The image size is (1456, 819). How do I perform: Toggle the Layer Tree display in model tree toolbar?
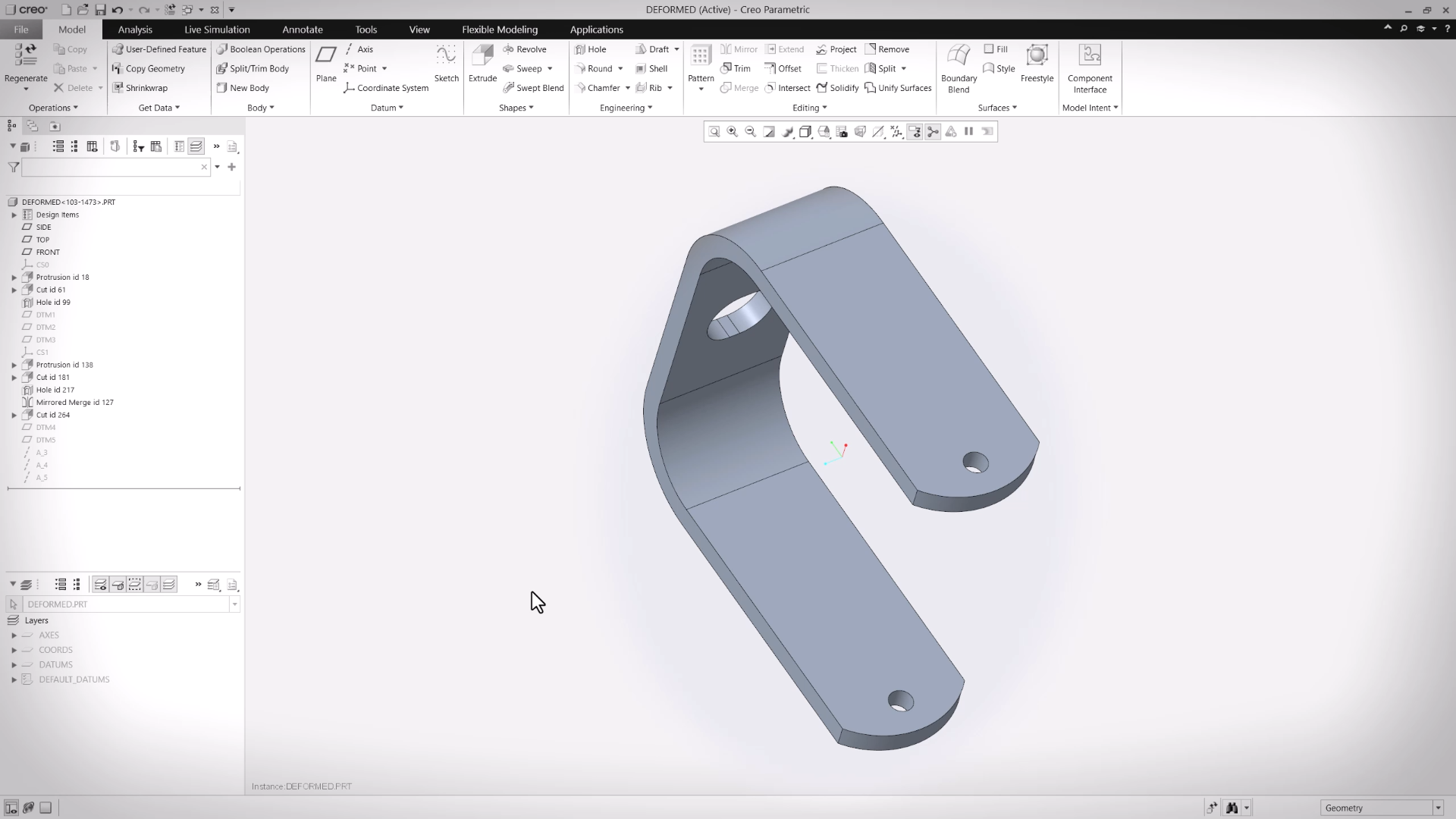pos(196,146)
